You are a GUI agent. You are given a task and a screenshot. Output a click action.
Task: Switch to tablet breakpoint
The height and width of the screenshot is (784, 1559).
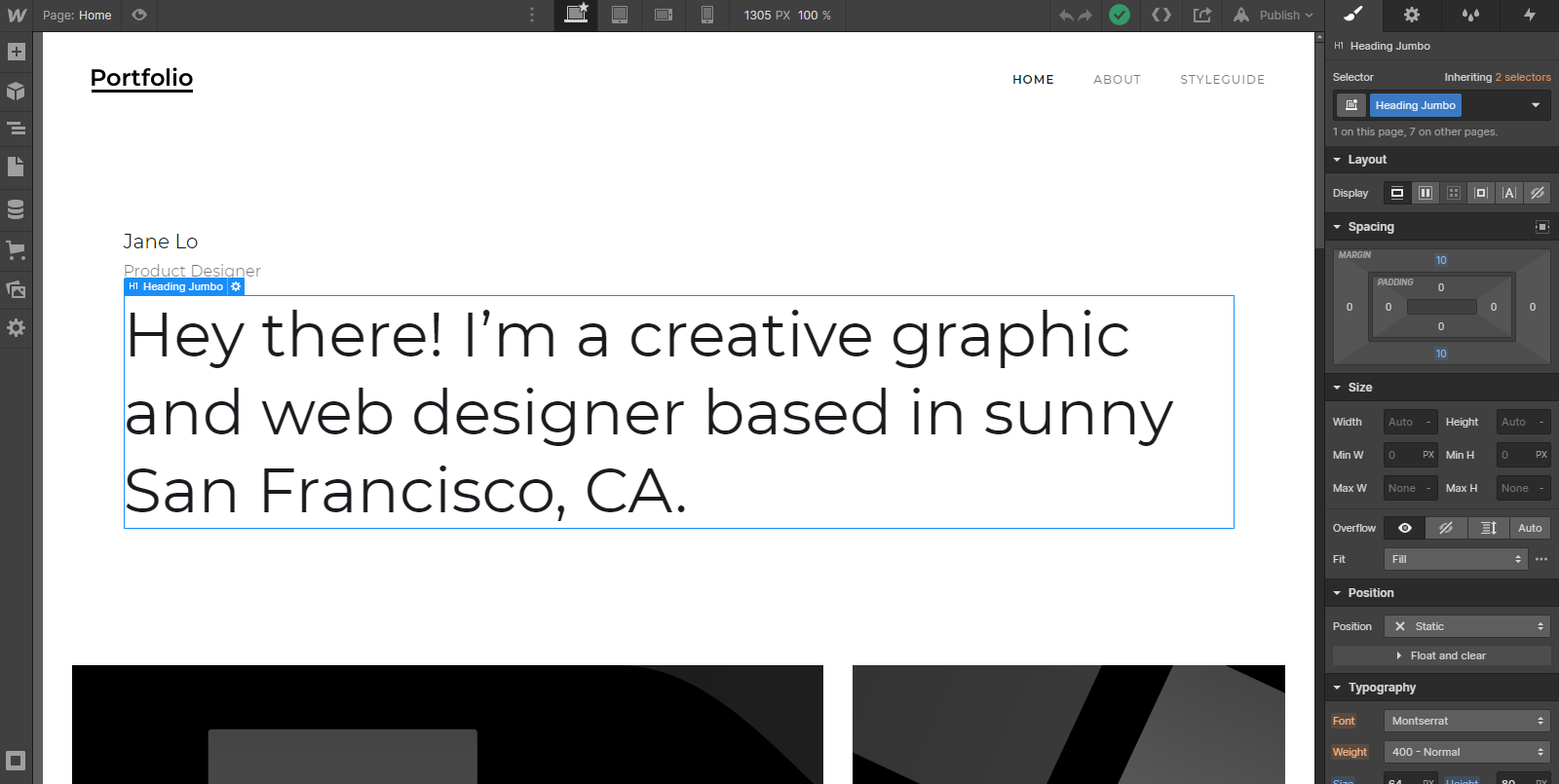coord(620,15)
